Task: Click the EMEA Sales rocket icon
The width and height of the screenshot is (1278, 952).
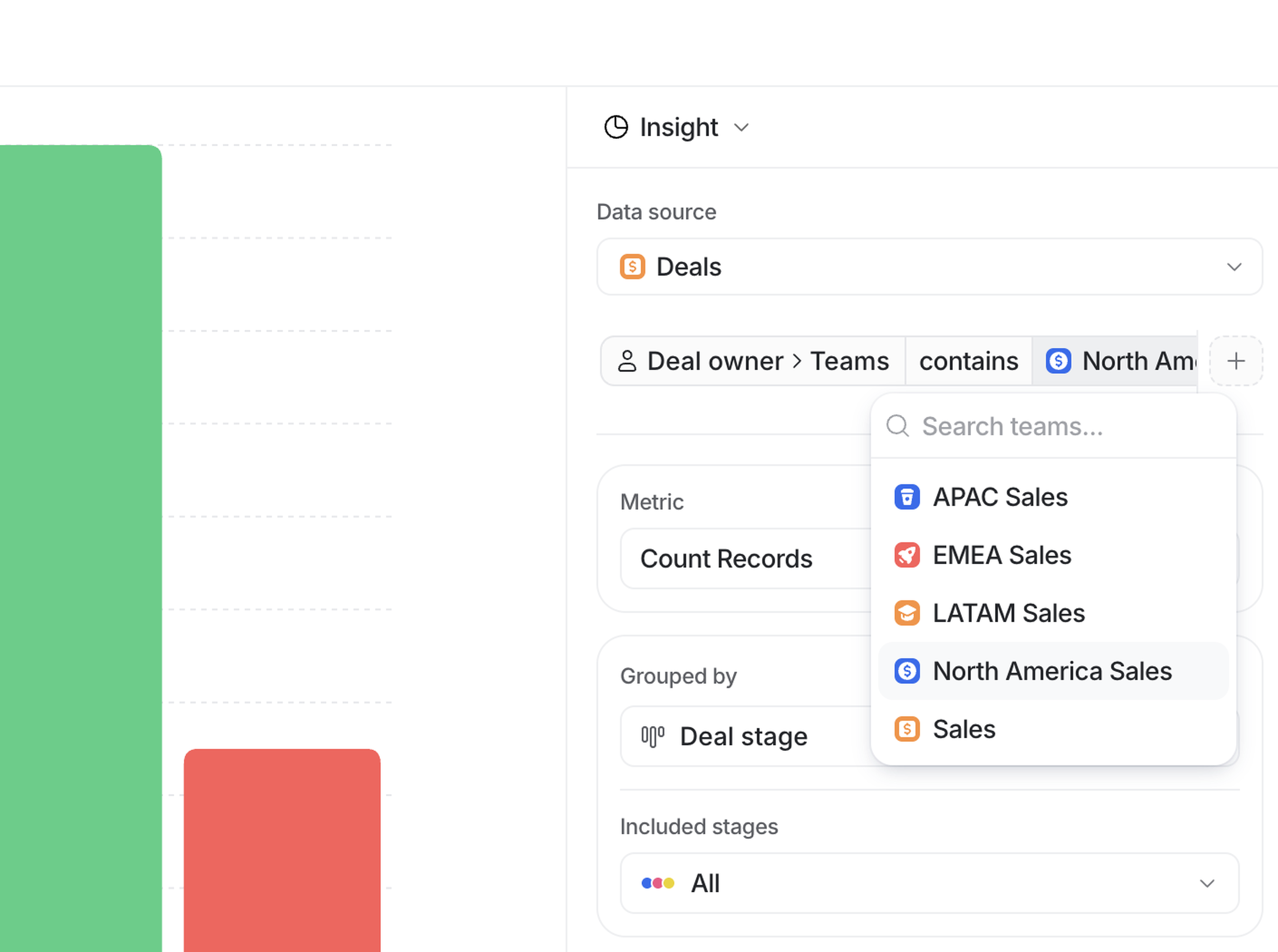Action: point(906,555)
